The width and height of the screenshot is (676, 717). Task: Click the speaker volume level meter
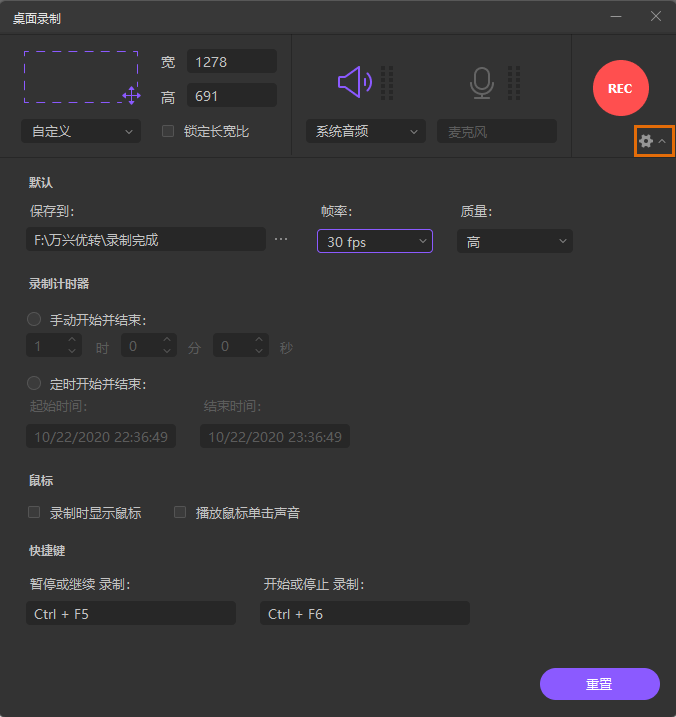click(x=387, y=83)
